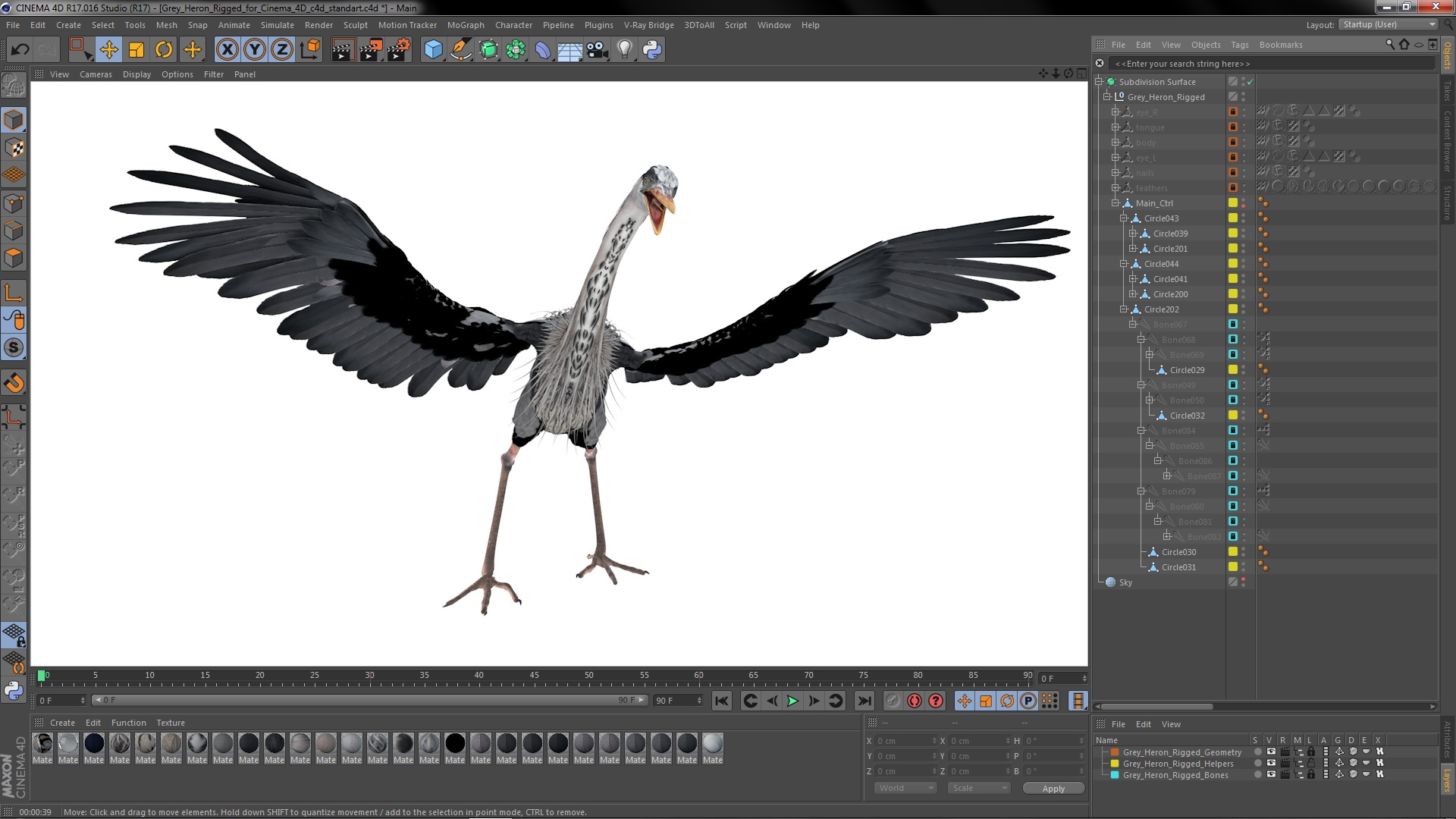
Task: Open the World coordinate dropdown
Action: [906, 789]
